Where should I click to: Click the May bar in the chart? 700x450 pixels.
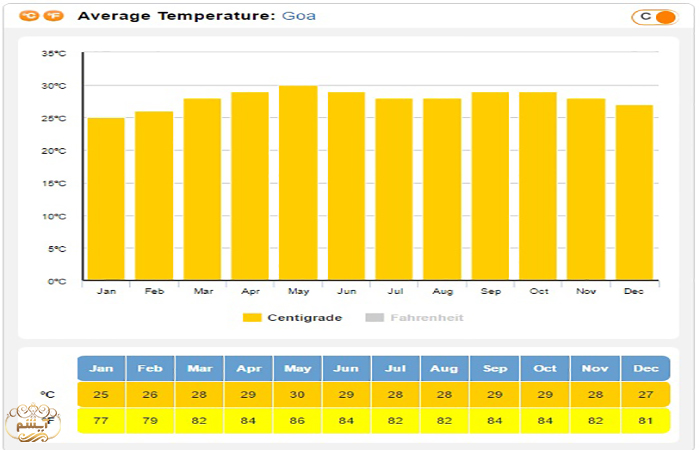click(298, 183)
